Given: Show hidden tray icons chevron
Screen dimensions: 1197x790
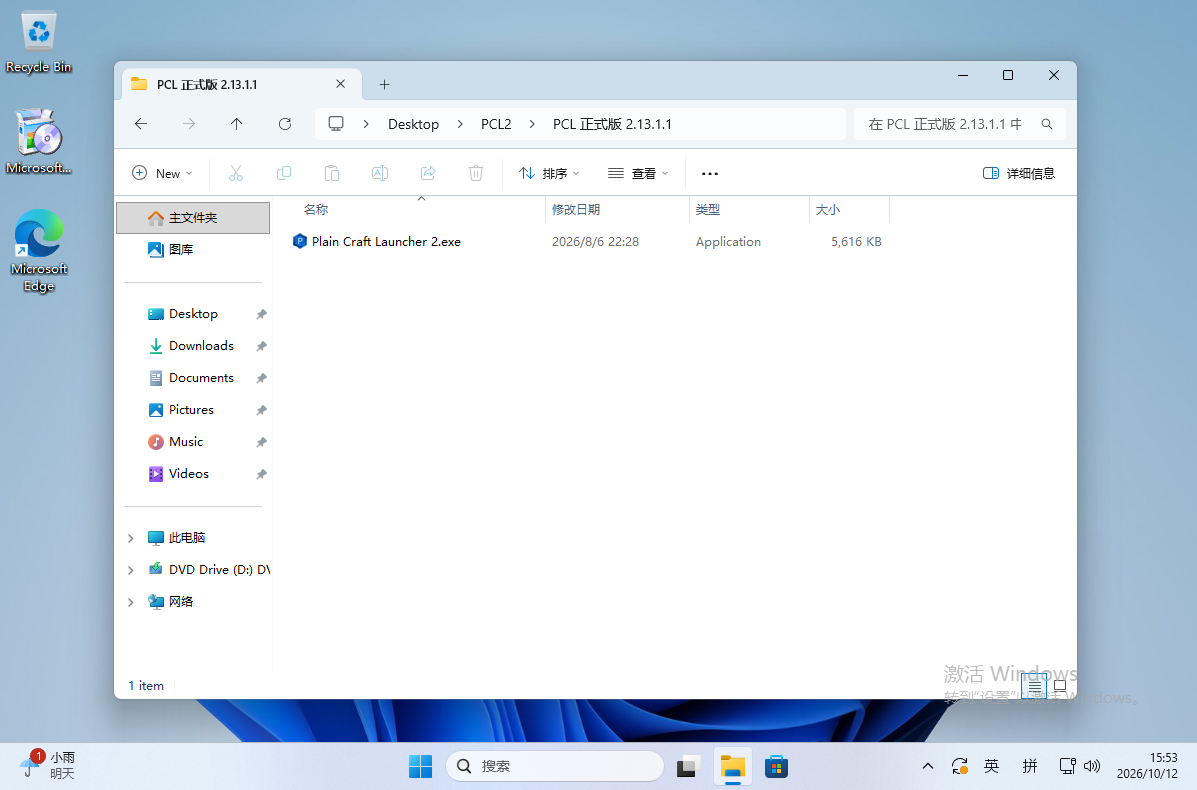Looking at the screenshot, I should tap(928, 766).
